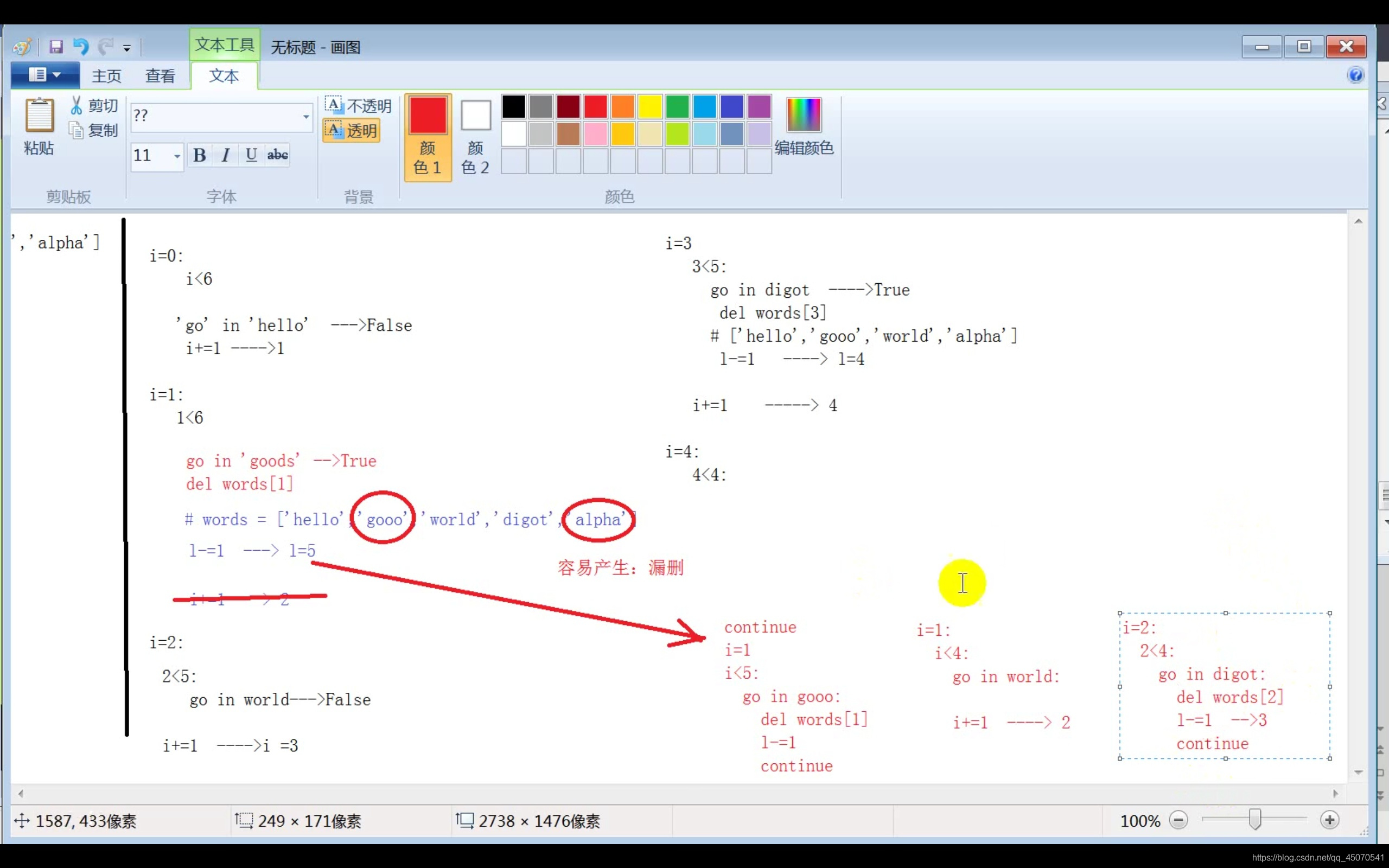Toggle italic text formatting
The width and height of the screenshot is (1389, 868).
(x=226, y=155)
